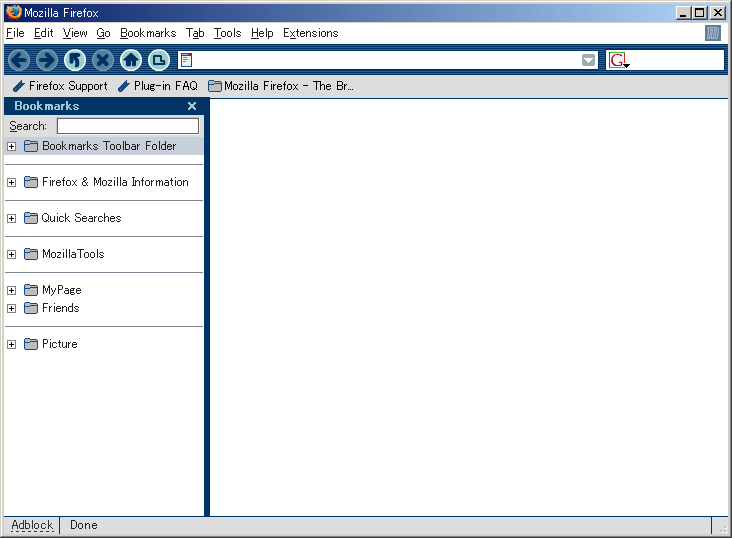Select the Firefox & Mozilla Information folder icon
This screenshot has width=732, height=538.
point(31,182)
